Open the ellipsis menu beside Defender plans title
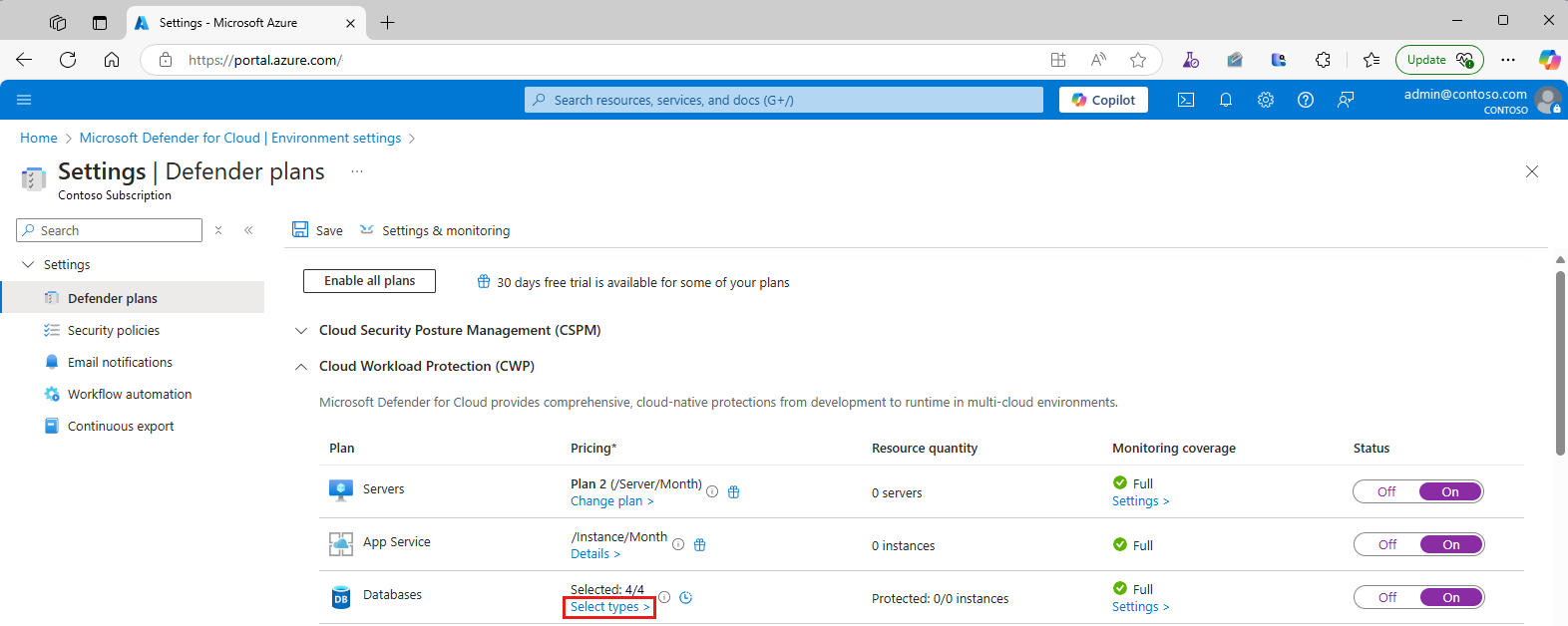This screenshot has width=1568, height=626. [356, 171]
